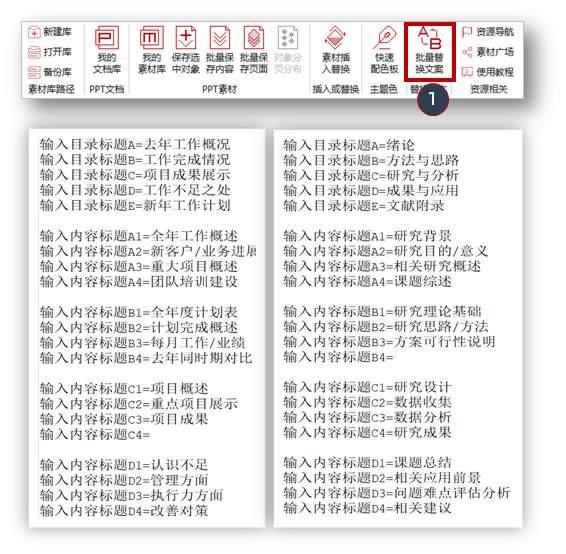
Task: Click the 主题色 group label
Action: coord(384,89)
